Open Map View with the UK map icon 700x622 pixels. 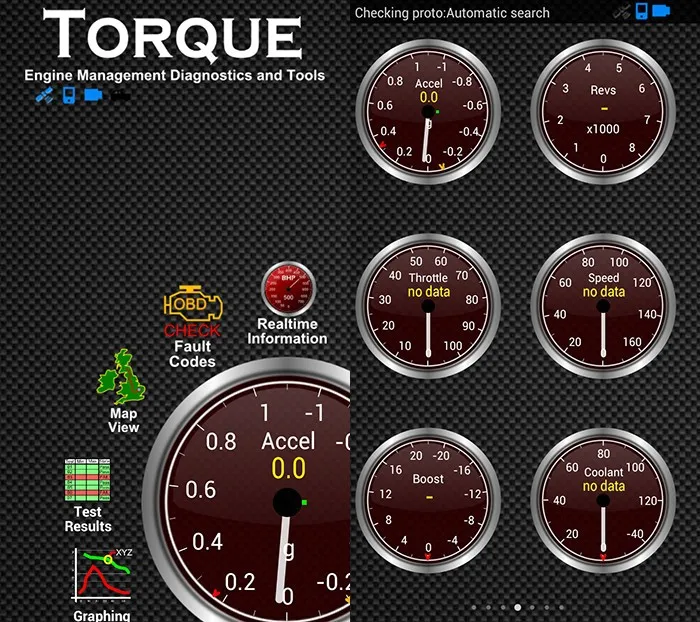click(x=121, y=376)
